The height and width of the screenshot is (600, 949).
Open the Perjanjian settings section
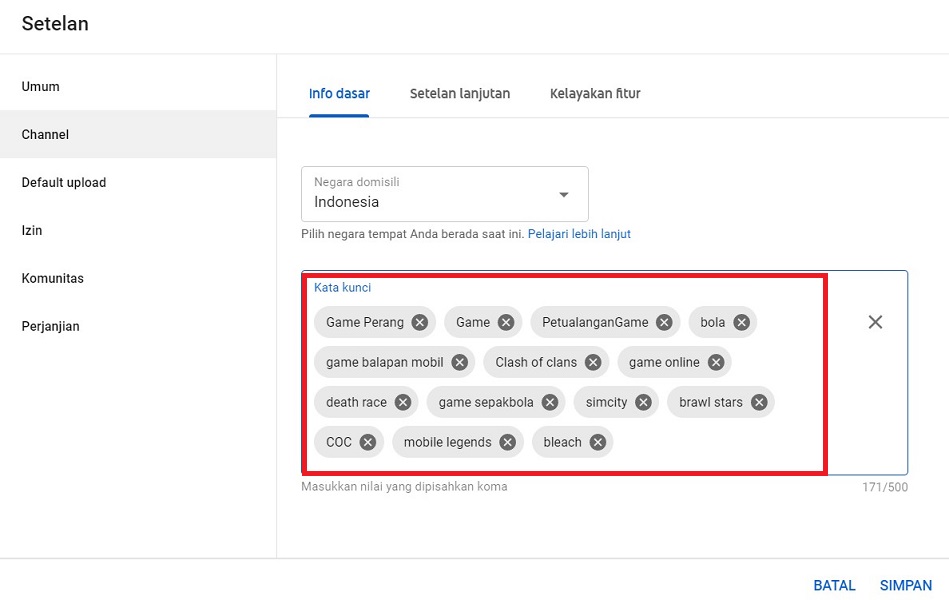[x=138, y=326]
